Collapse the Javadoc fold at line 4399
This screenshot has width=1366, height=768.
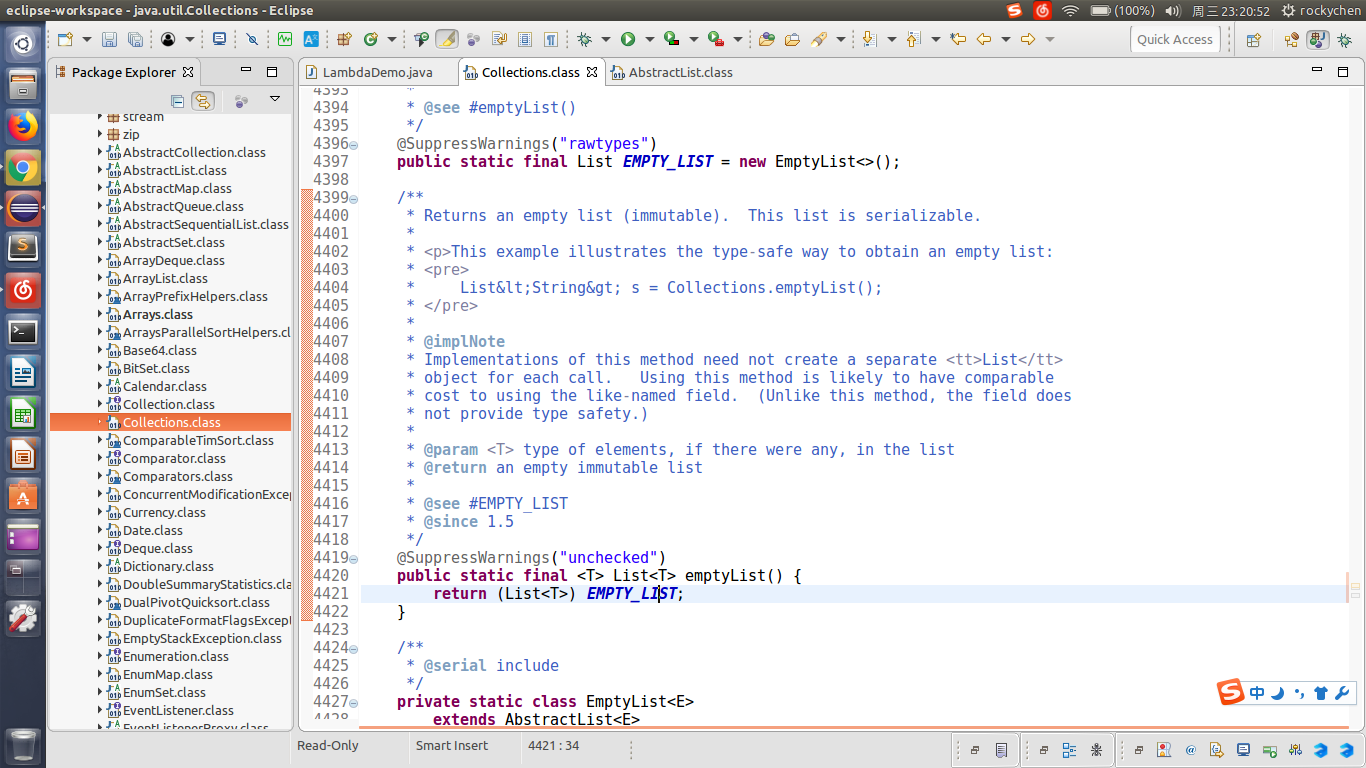coord(354,198)
